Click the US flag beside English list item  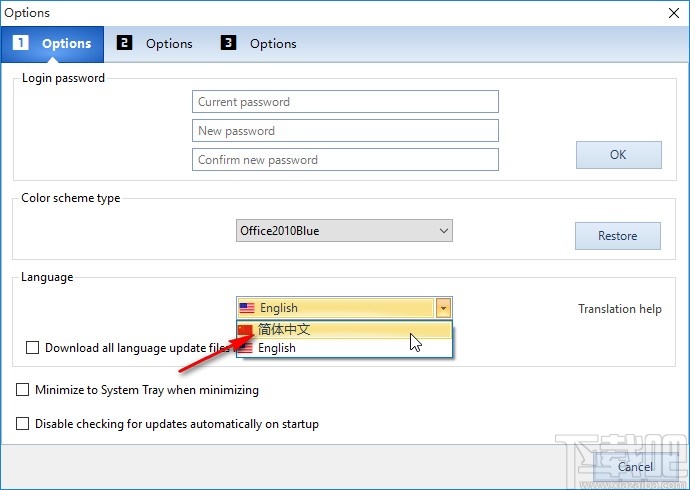pyautogui.click(x=246, y=348)
